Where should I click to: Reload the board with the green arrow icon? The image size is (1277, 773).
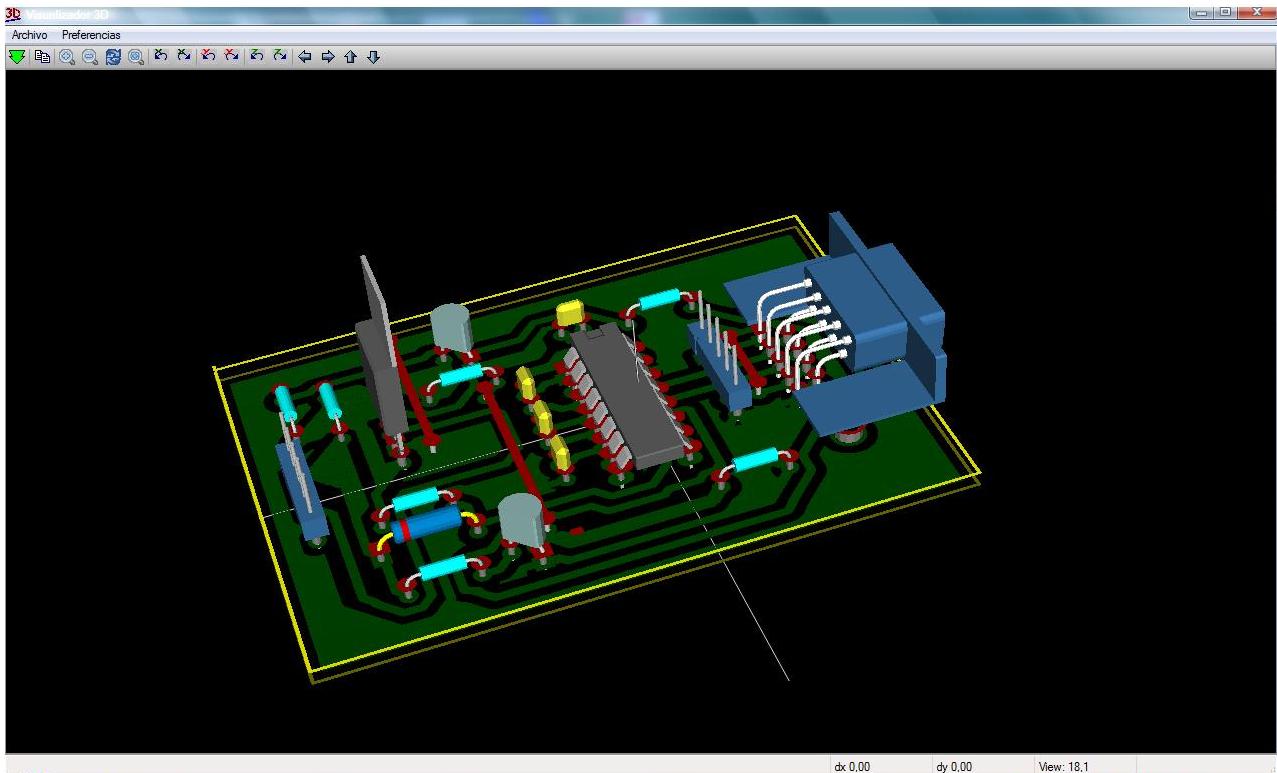16,57
